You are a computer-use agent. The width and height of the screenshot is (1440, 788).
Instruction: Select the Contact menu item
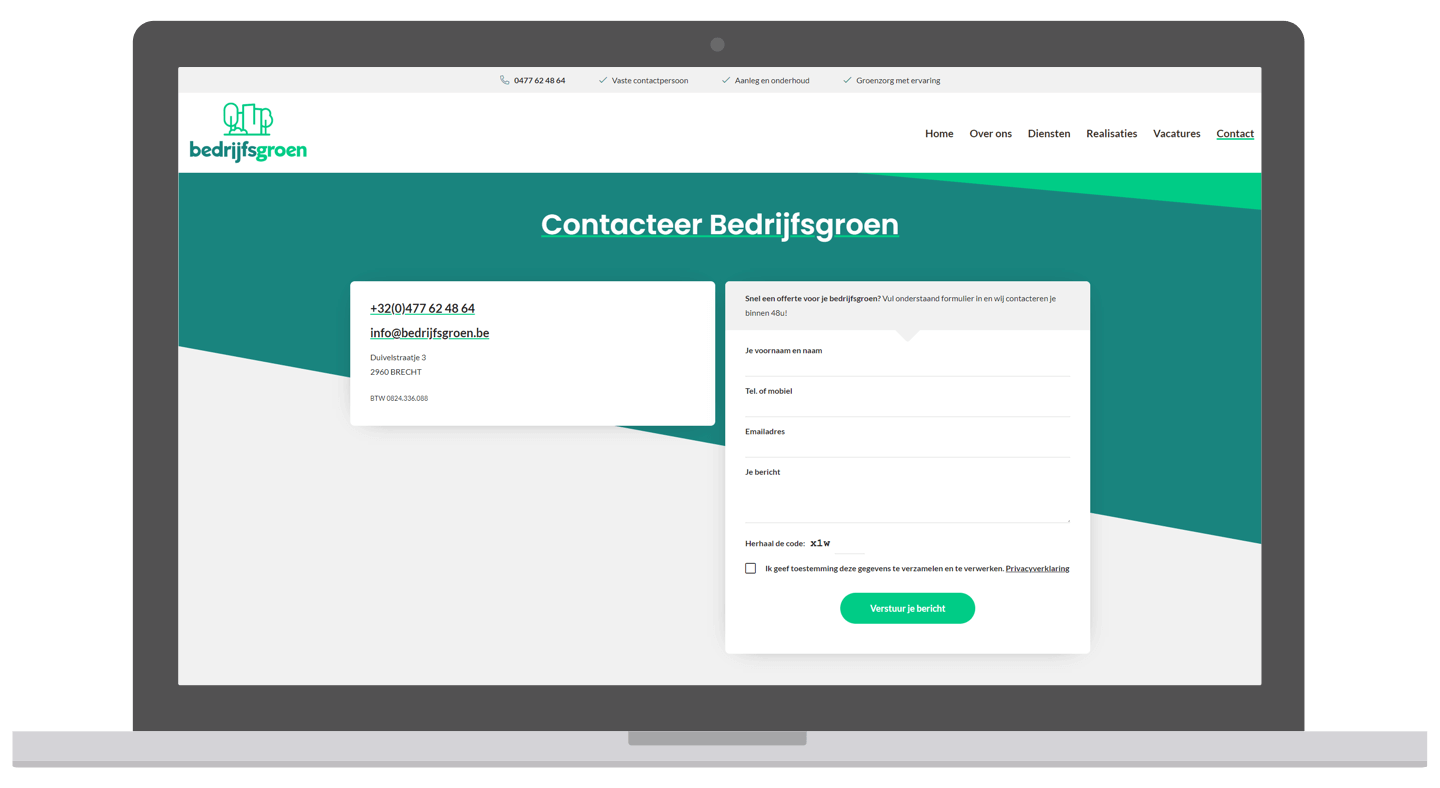(1235, 133)
